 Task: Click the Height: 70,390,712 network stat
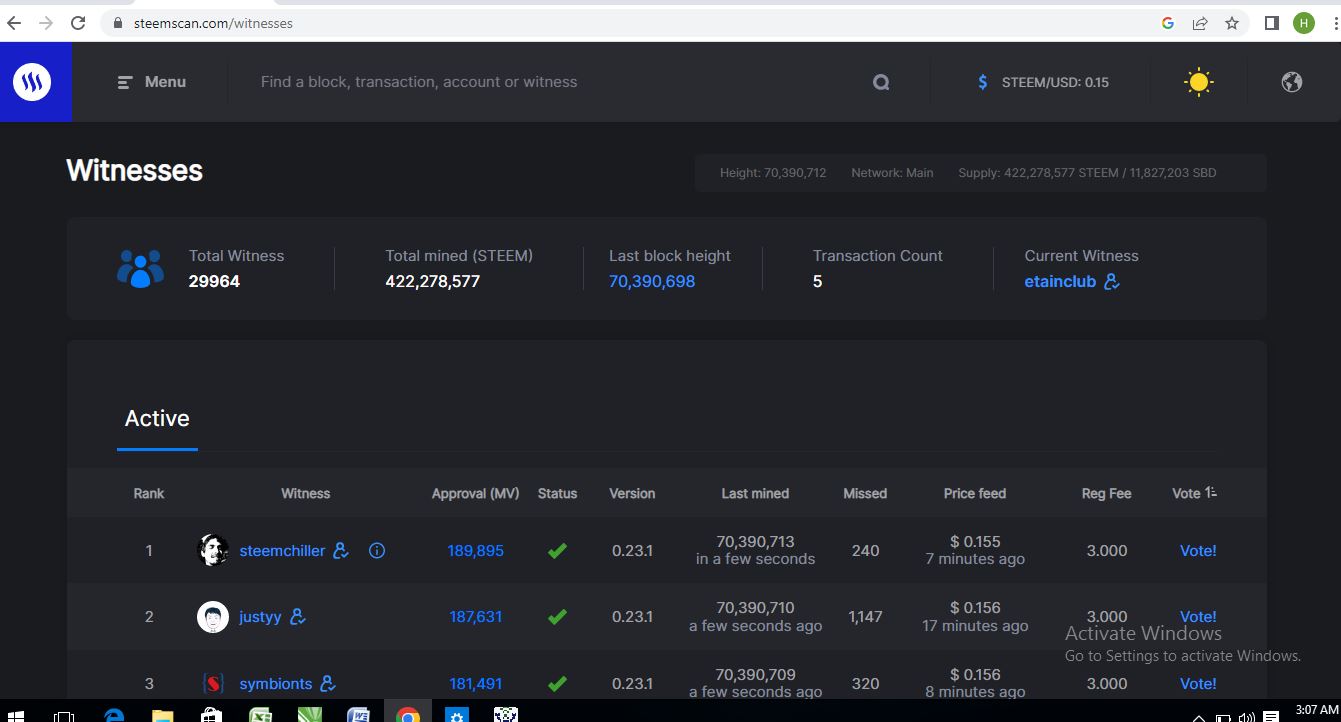(x=773, y=173)
